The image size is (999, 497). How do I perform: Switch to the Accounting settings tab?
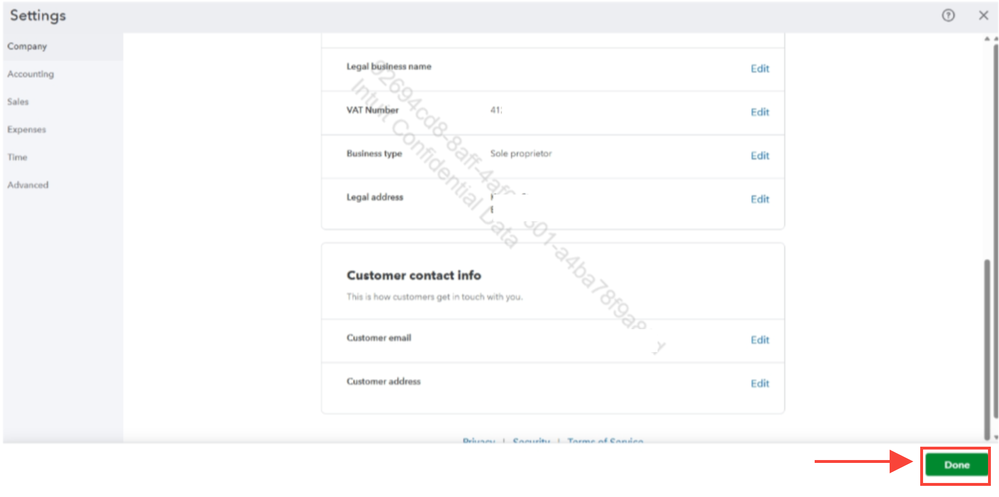63,74
